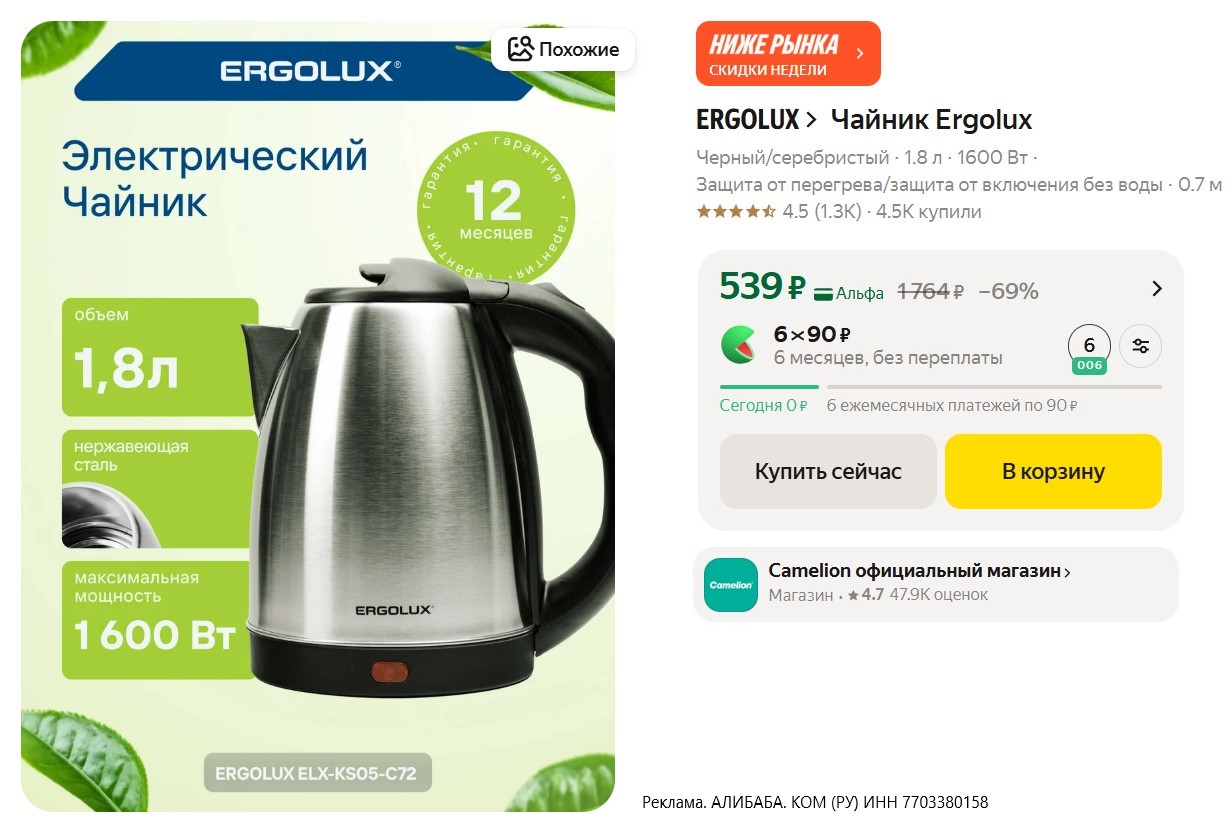Add kettle with В корзину button

point(1053,471)
